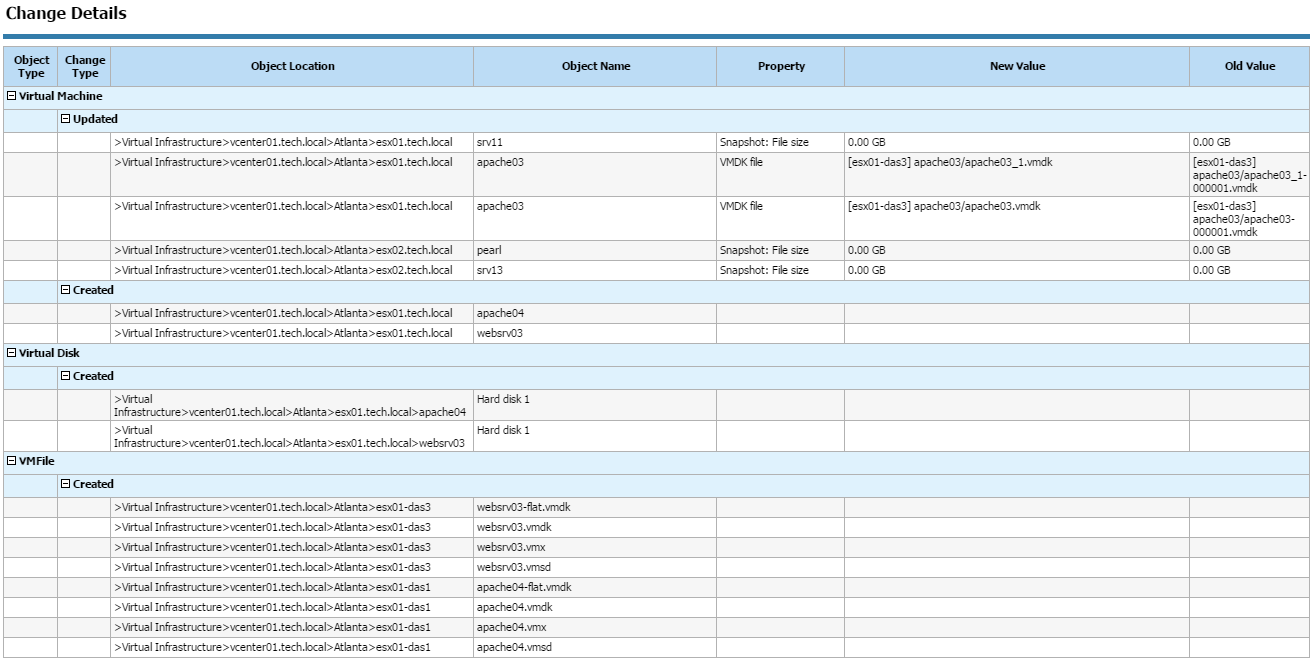Select the apache04.vmsd file row
The width and height of the screenshot is (1313, 662).
657,648
